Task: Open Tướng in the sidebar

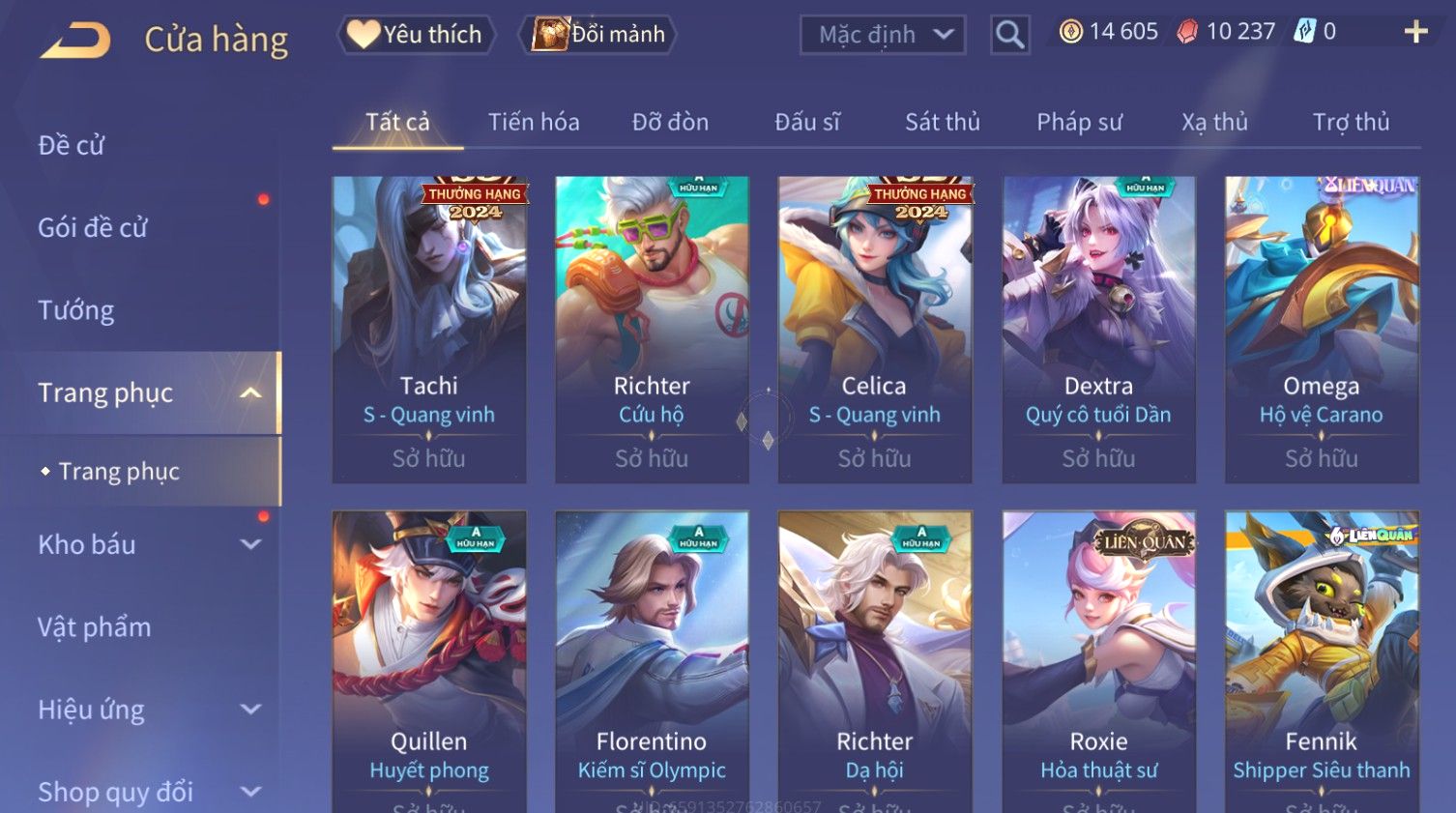Action: [x=76, y=310]
